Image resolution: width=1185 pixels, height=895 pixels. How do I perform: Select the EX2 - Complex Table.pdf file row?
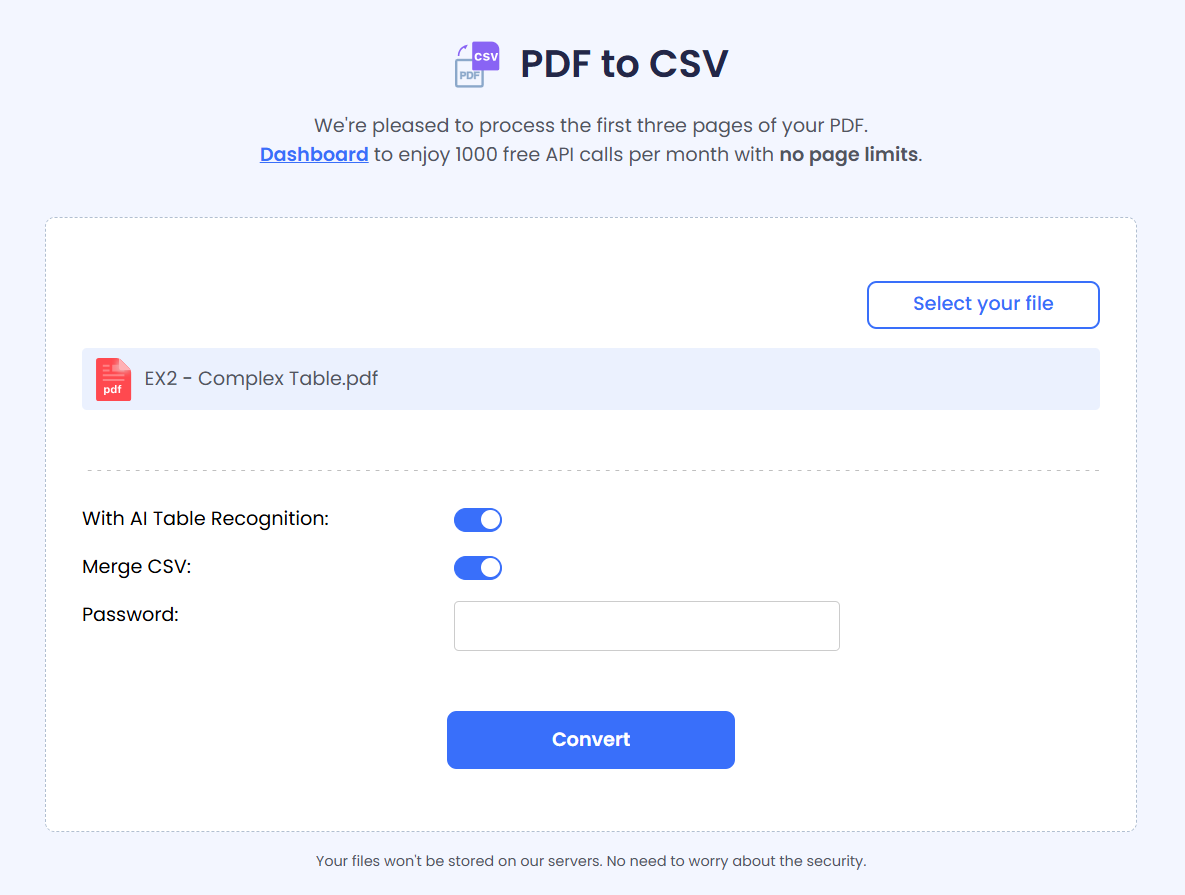click(700, 379)
